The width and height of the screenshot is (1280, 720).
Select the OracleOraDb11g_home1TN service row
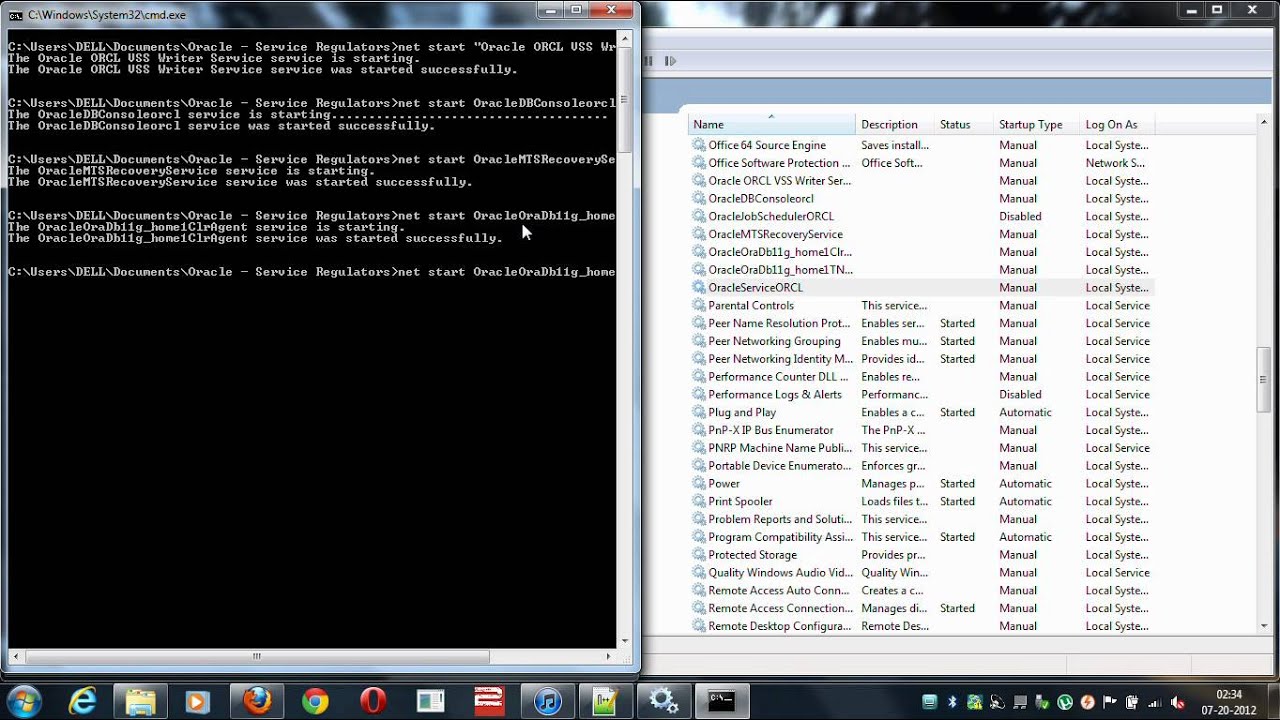921,270
